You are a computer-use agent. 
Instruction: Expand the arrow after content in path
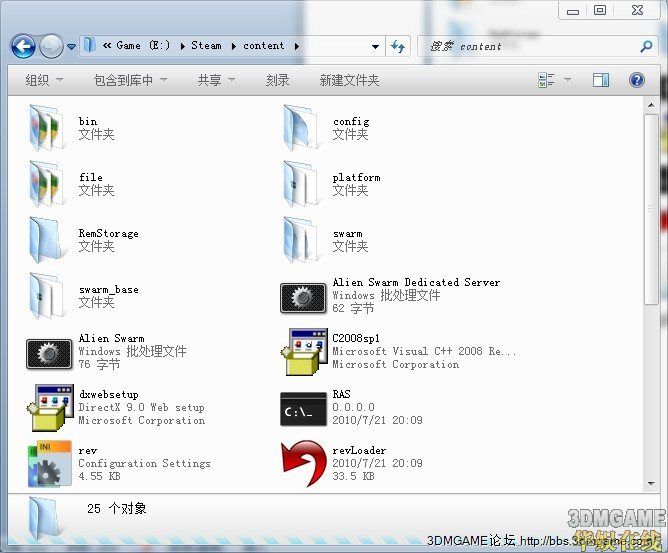(297, 46)
